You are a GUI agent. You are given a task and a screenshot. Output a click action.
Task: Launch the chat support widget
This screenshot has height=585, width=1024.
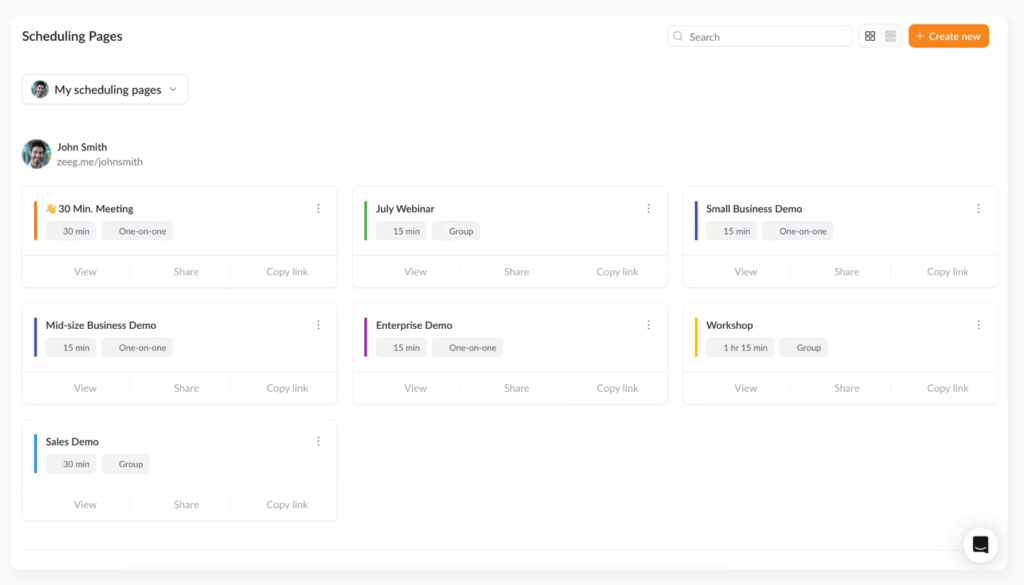[x=980, y=544]
